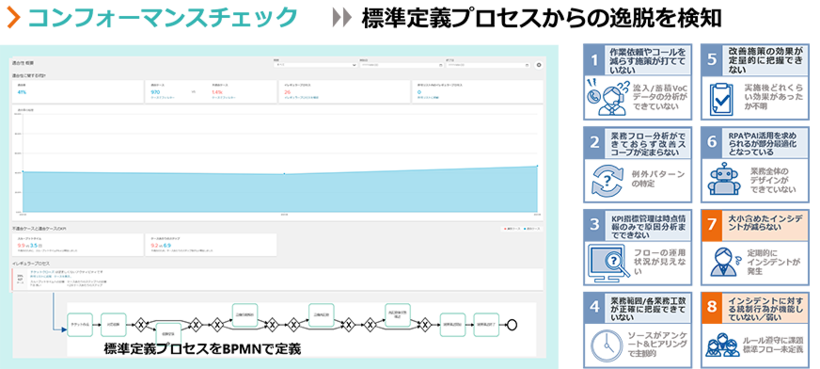The height and width of the screenshot is (369, 820).
Task: Open the first filter dropdown in dashboard header
Action: click(x=315, y=65)
